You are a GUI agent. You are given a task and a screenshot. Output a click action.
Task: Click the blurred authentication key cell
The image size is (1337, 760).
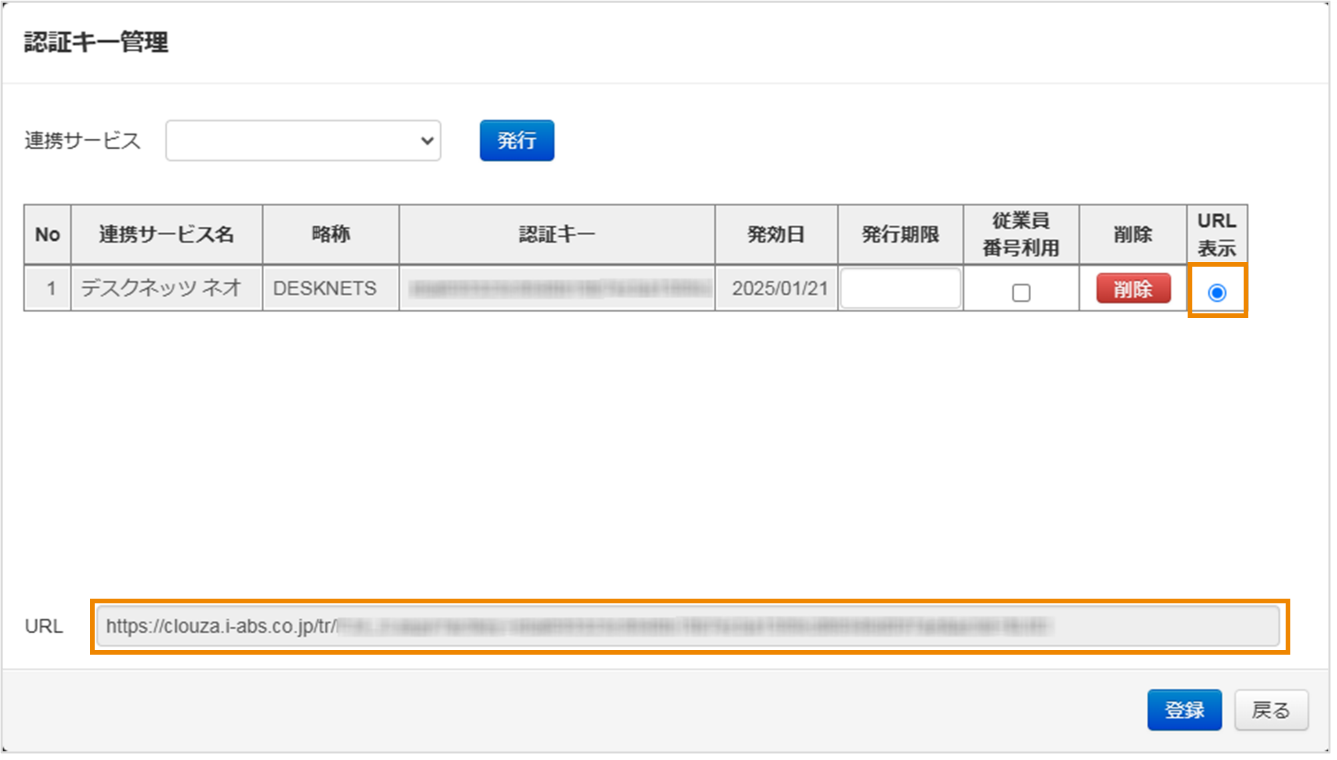(556, 289)
